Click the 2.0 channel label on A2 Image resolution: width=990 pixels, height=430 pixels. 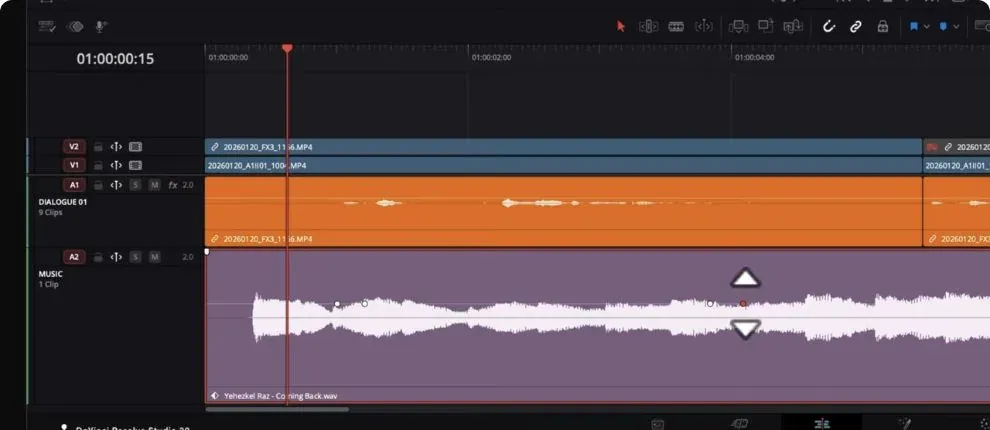(x=188, y=257)
